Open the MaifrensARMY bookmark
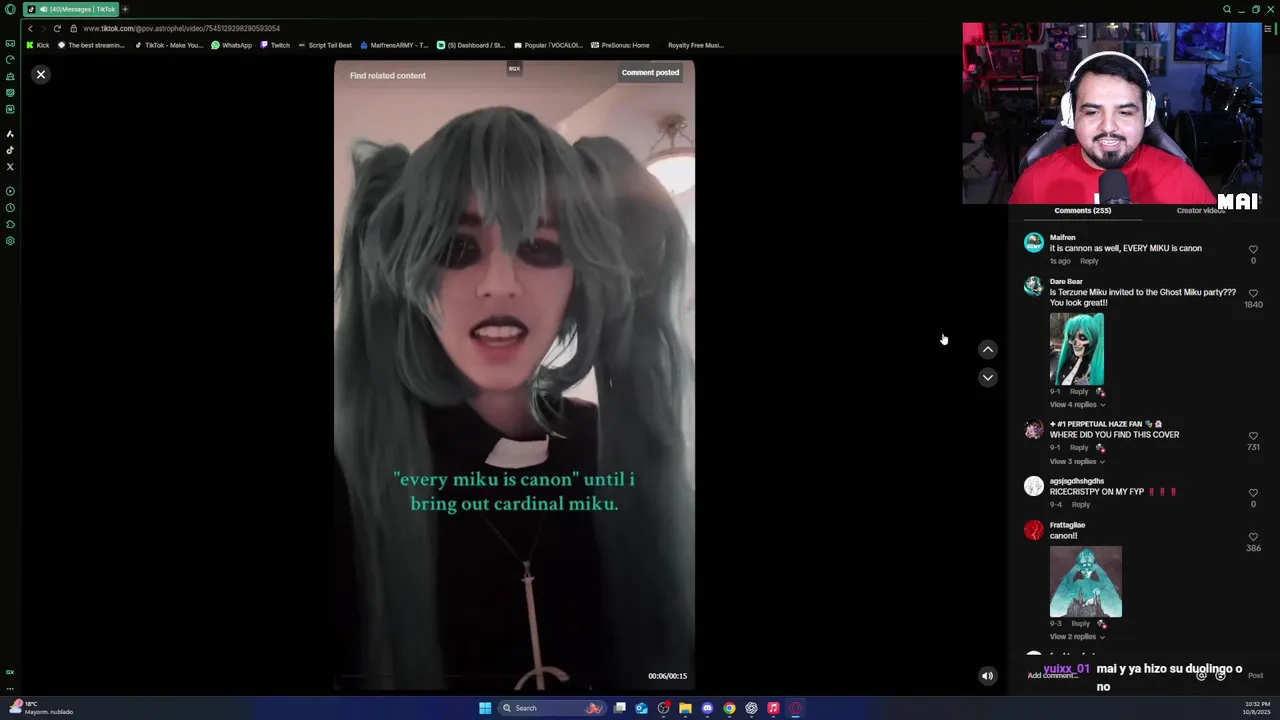Screen dimensions: 1280x720 coord(394,45)
